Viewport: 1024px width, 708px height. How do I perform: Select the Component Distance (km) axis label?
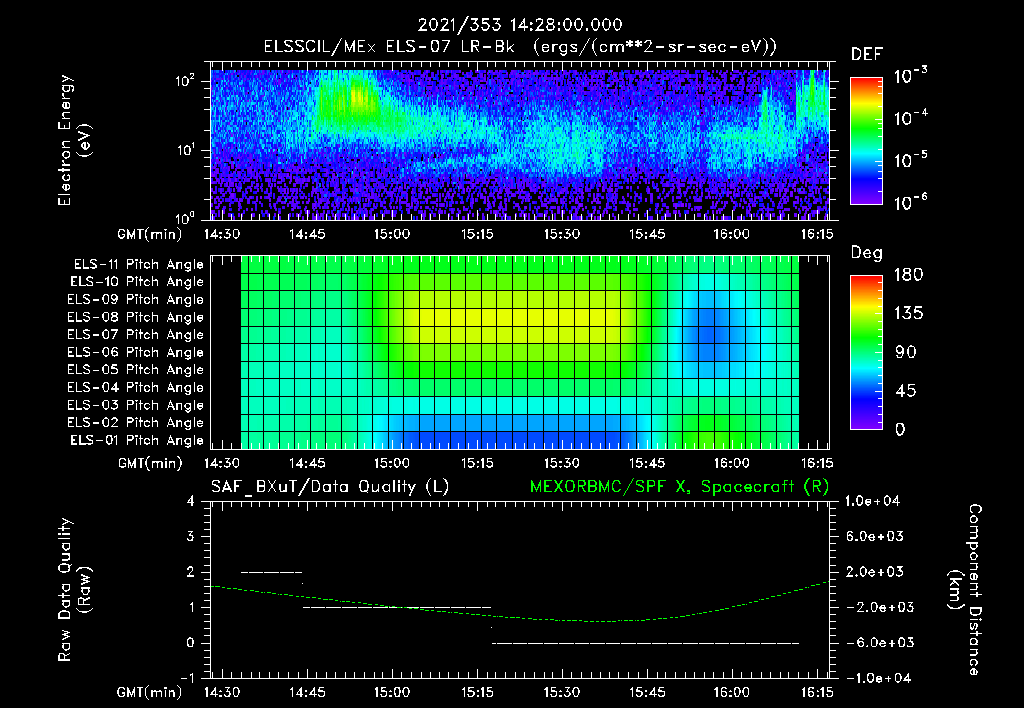pyautogui.click(x=965, y=590)
